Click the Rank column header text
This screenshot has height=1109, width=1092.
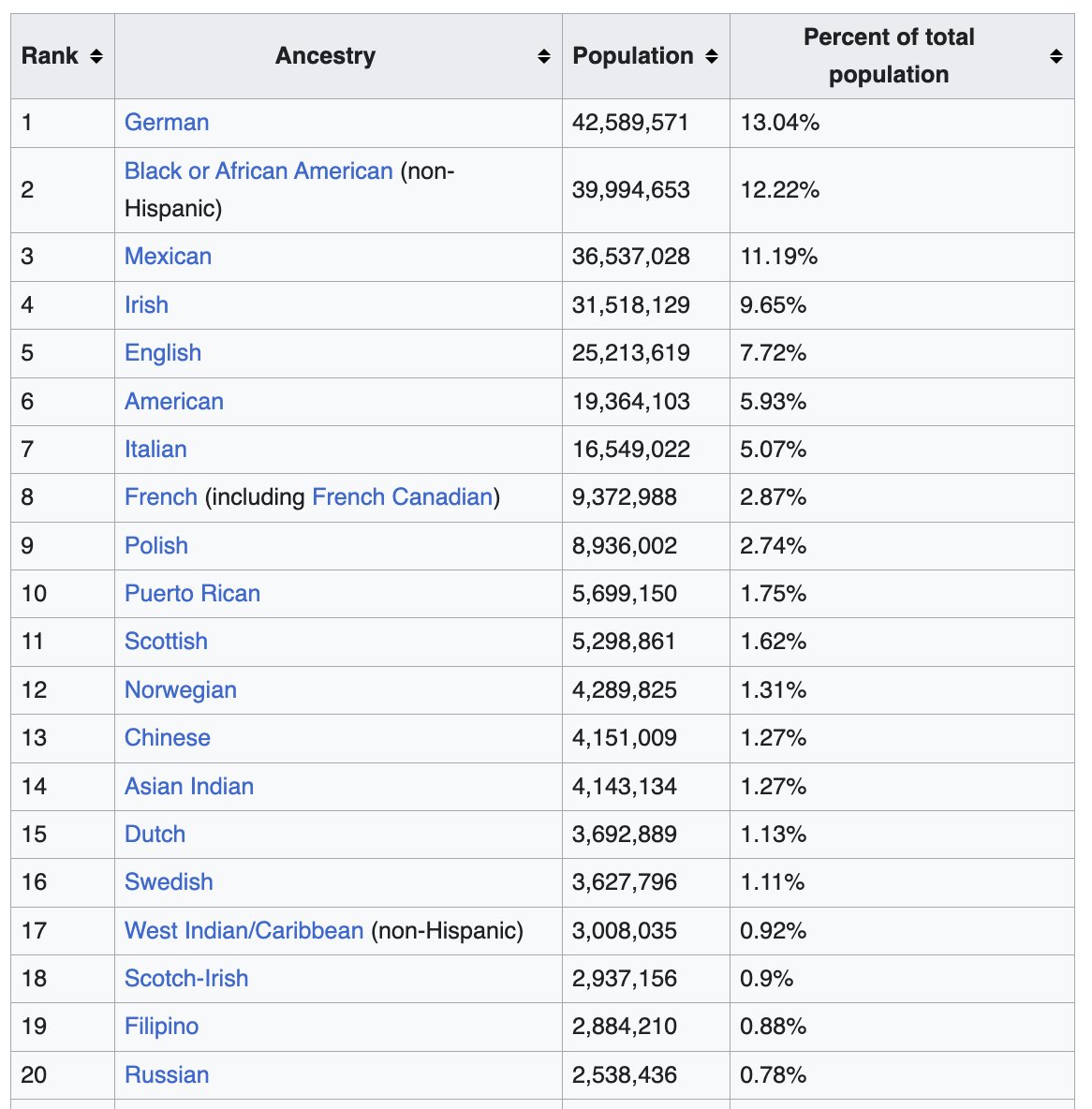51,56
